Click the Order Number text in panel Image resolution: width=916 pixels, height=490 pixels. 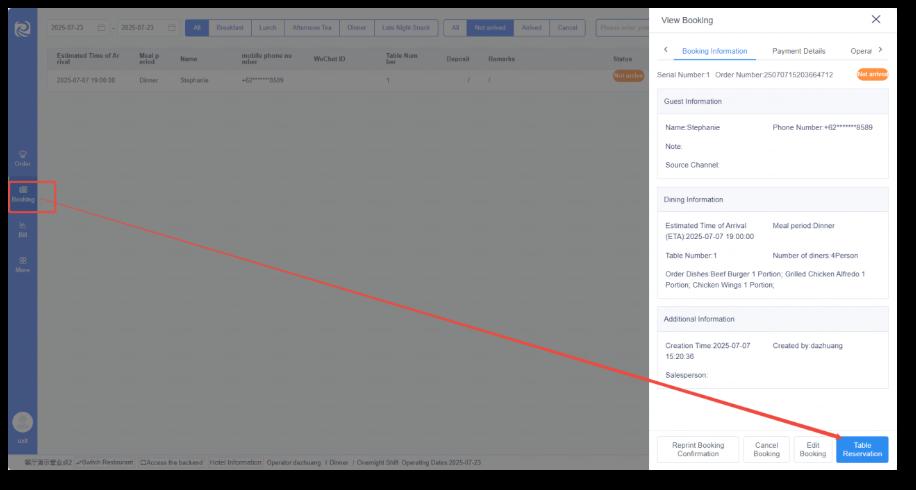click(x=773, y=75)
